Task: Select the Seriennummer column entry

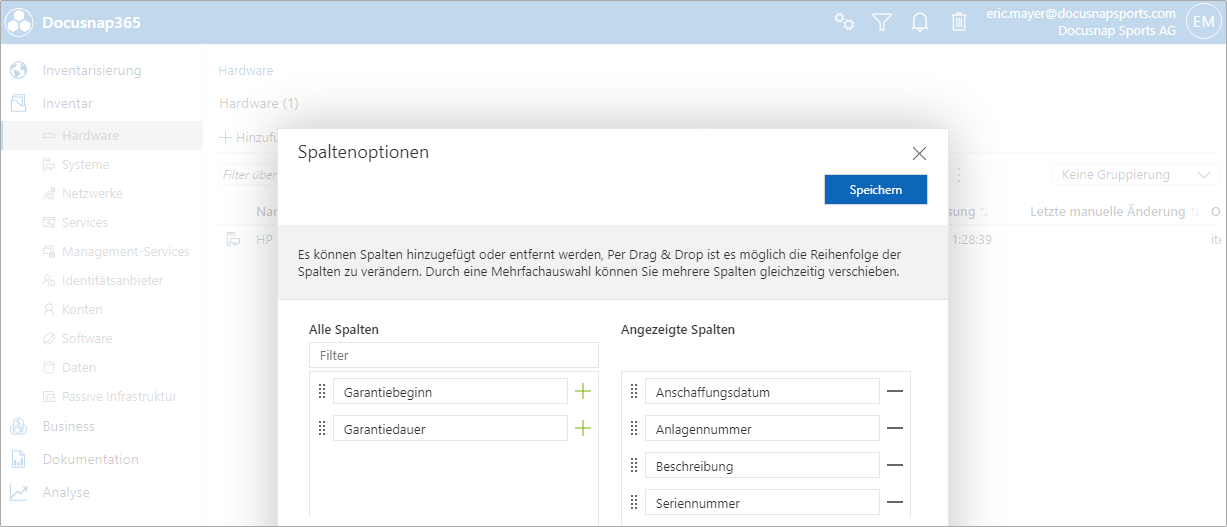Action: [x=762, y=503]
